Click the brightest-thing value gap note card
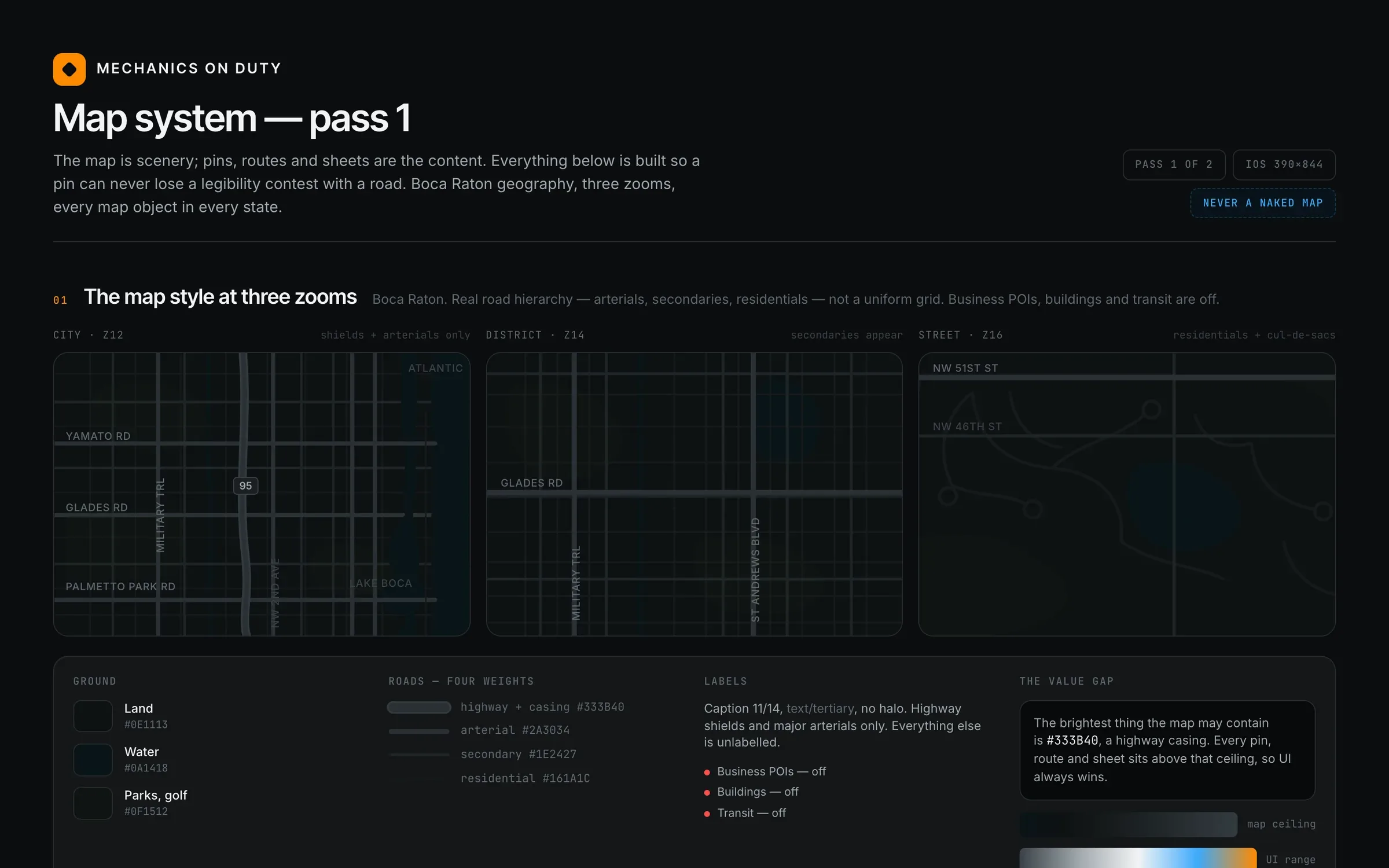Viewport: 1389px width, 868px height. coord(1167,750)
